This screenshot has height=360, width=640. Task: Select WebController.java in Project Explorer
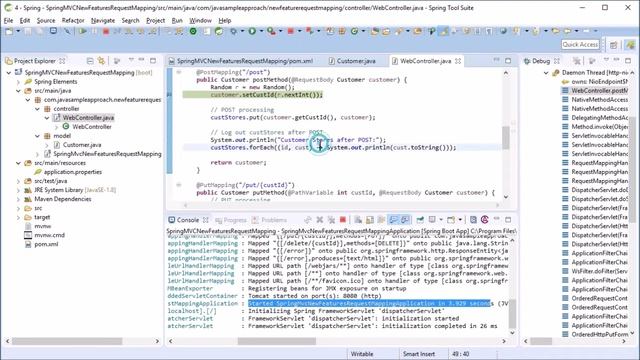coord(88,118)
